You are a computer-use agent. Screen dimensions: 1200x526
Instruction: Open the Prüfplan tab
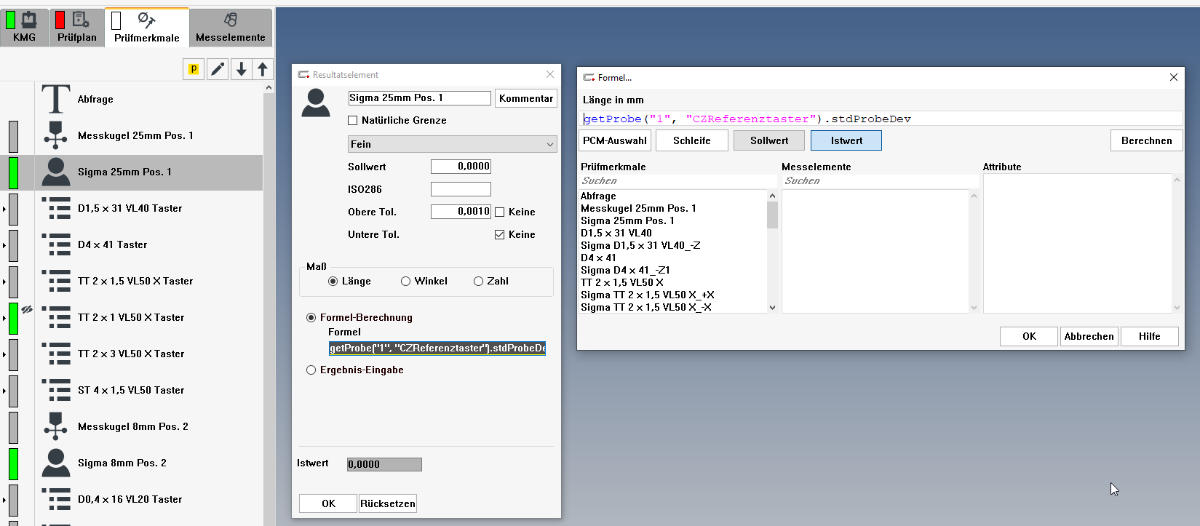77,28
